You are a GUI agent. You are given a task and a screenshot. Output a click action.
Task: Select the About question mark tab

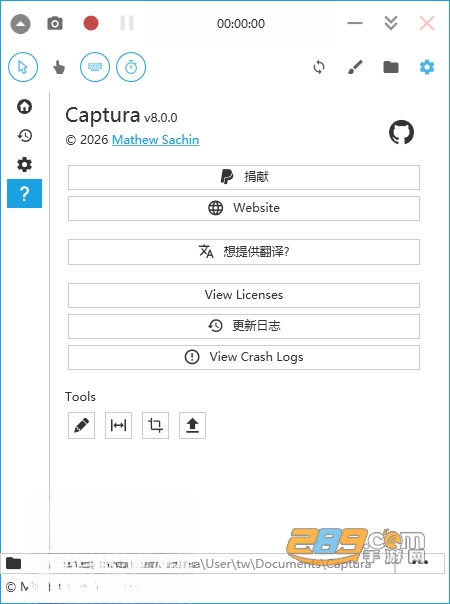(x=25, y=193)
